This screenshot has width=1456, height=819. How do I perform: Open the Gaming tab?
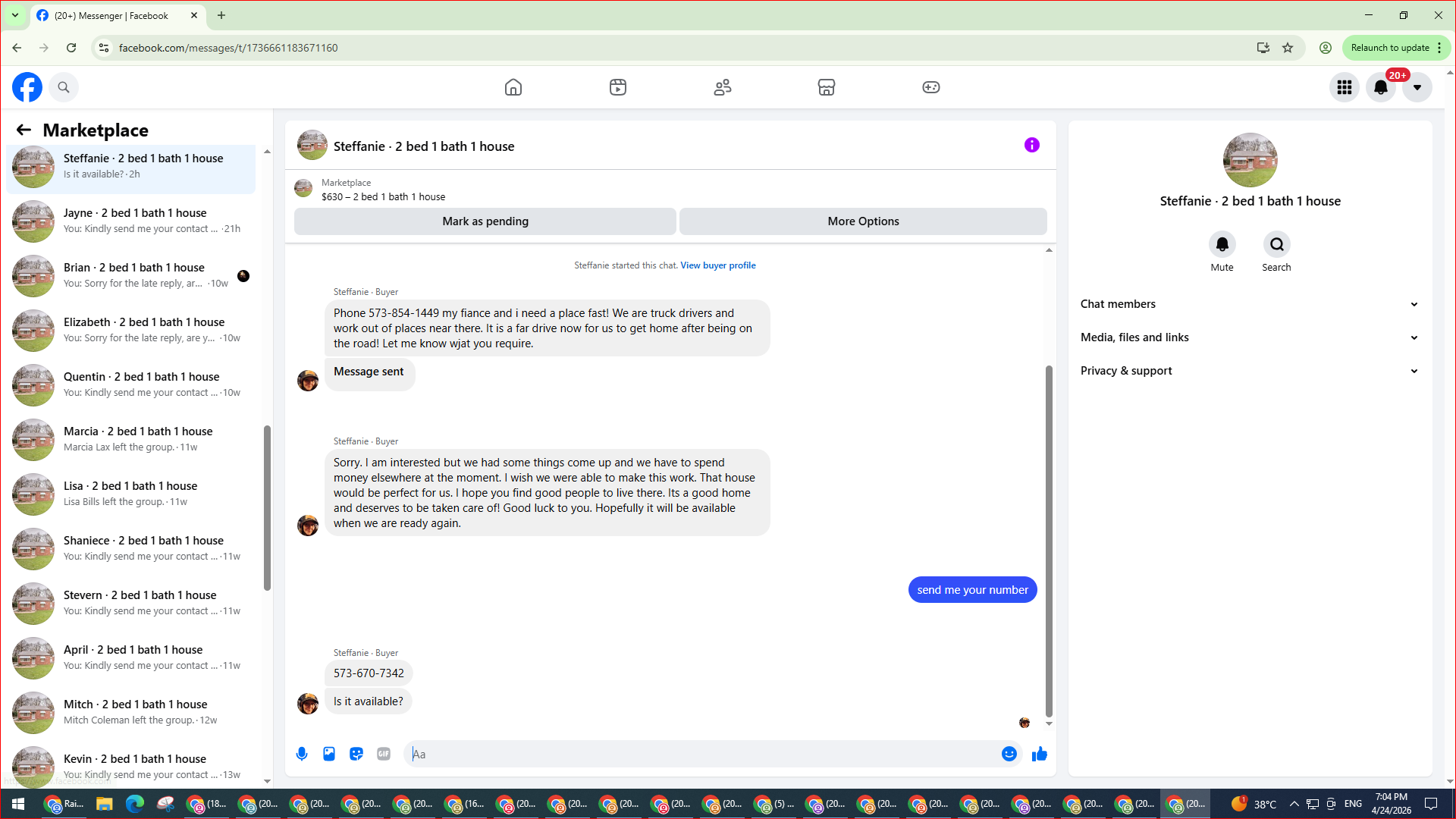pyautogui.click(x=931, y=87)
